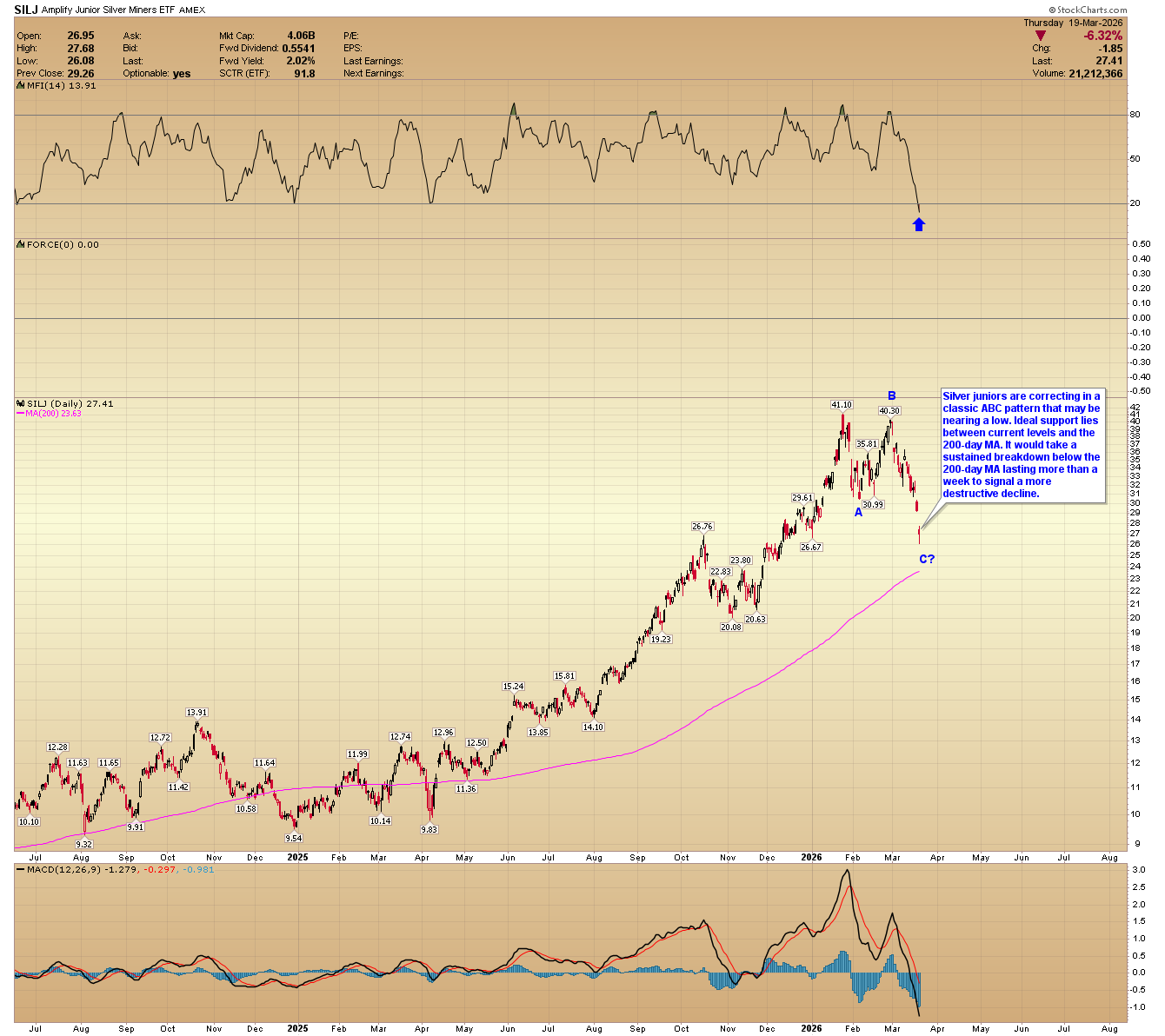Click the Next Earnings label
This screenshot has width=1165, height=1036.
click(x=374, y=74)
